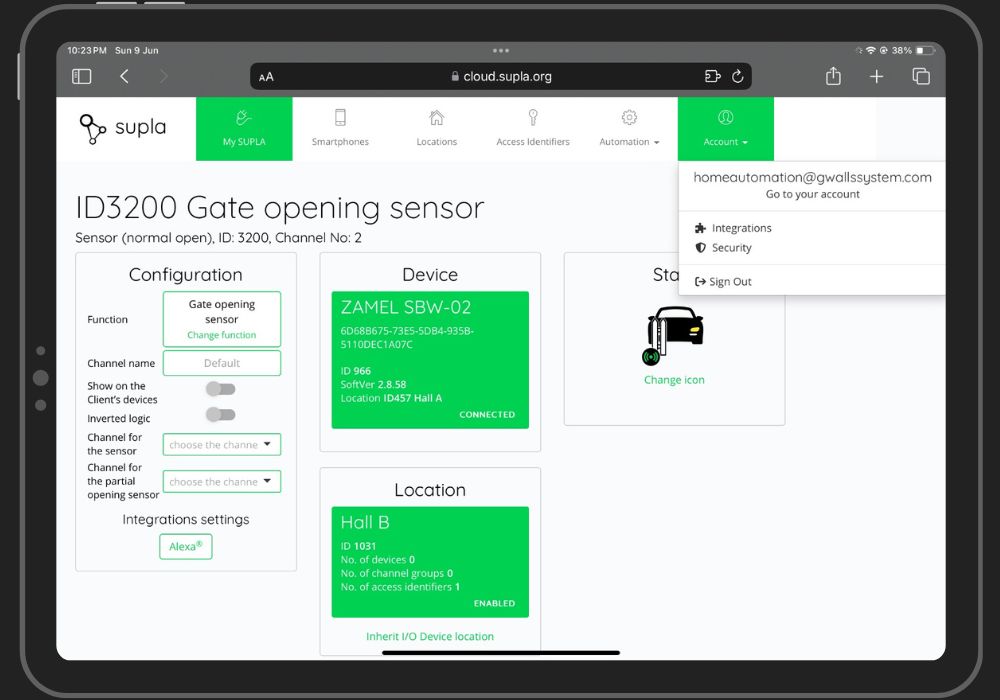The height and width of the screenshot is (700, 1000).
Task: Select Integrations from the account menu
Action: point(741,228)
